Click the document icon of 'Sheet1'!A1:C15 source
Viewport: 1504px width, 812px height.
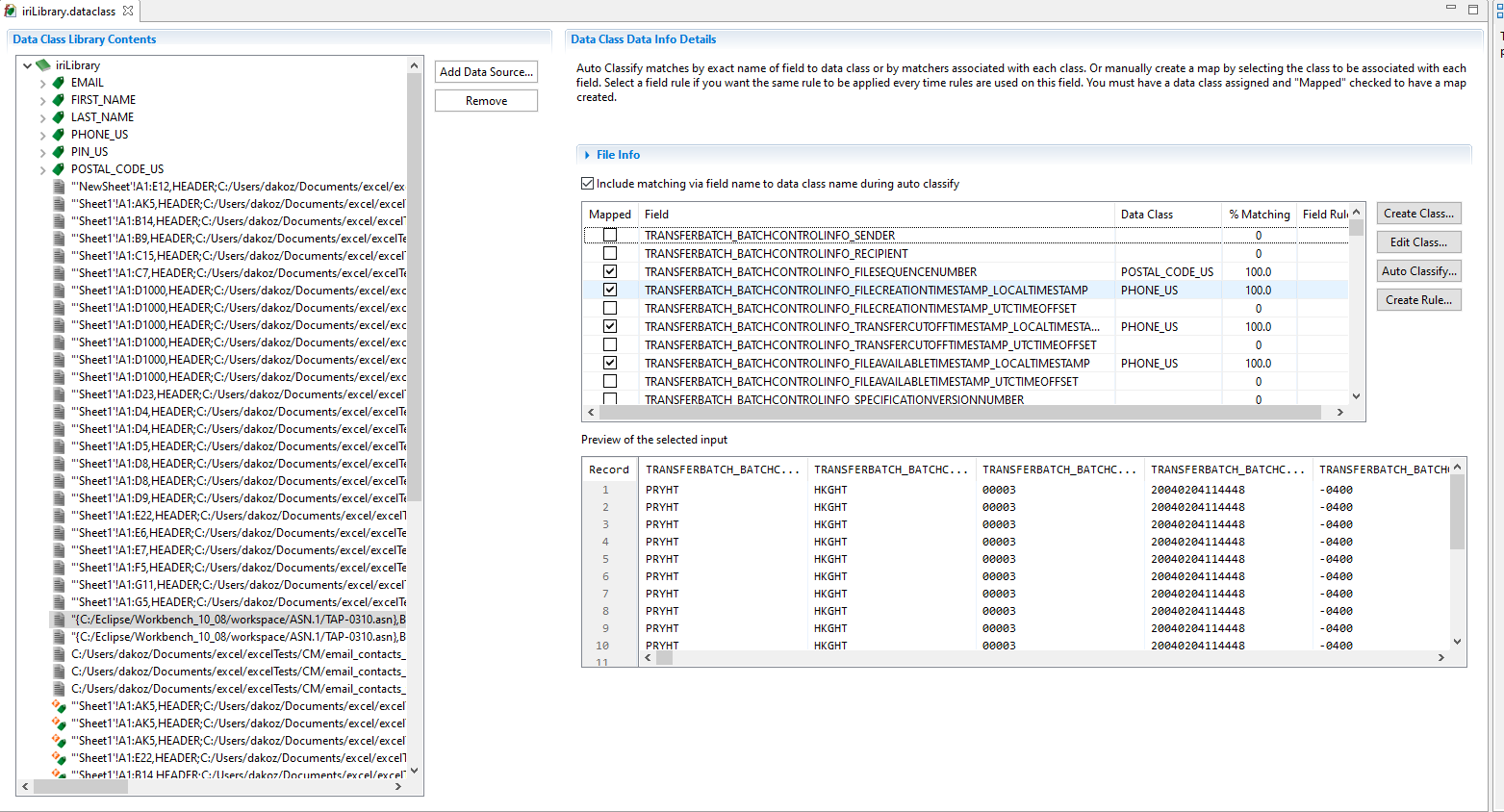point(59,256)
